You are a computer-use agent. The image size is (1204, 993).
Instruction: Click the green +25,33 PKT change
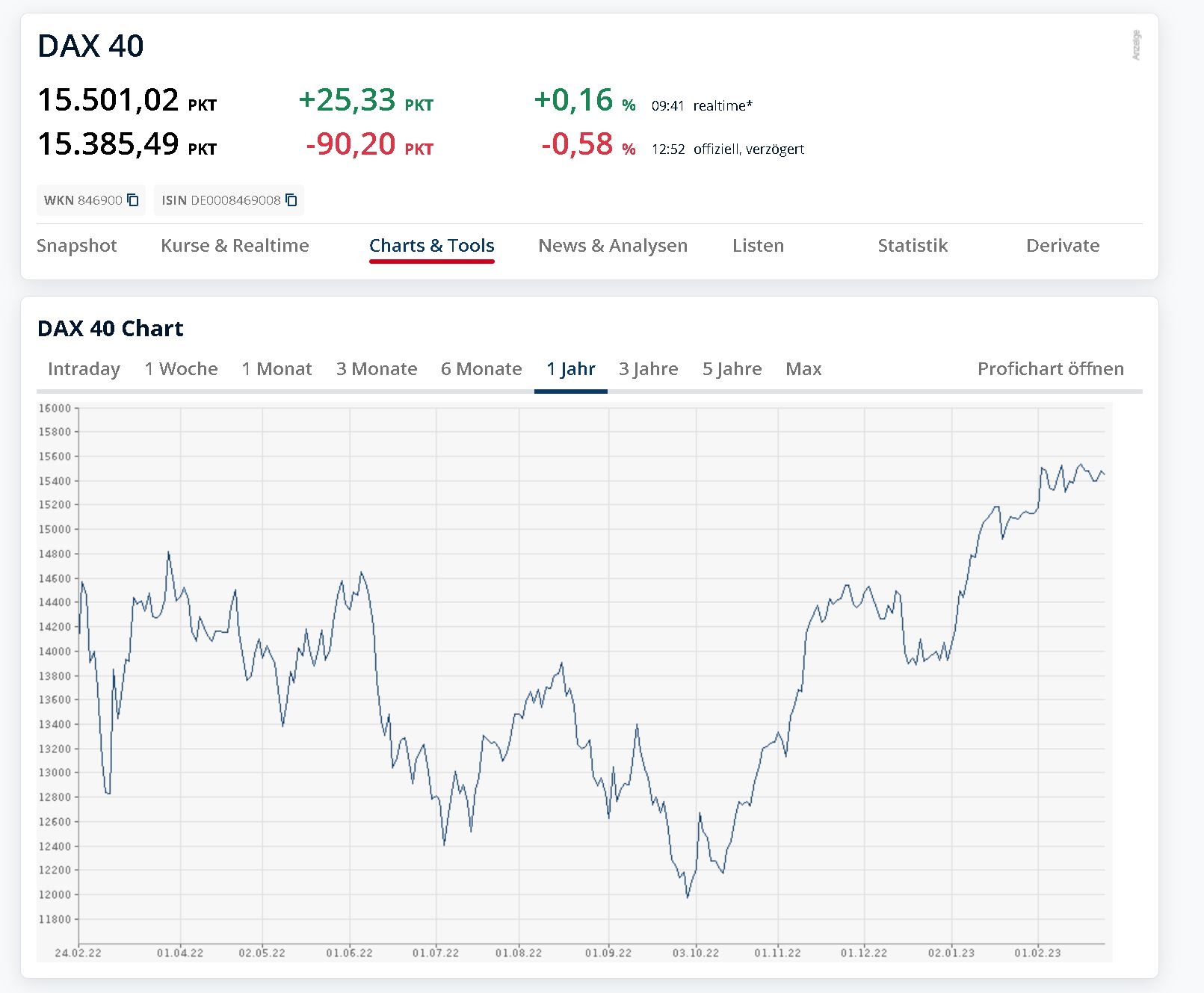click(365, 100)
